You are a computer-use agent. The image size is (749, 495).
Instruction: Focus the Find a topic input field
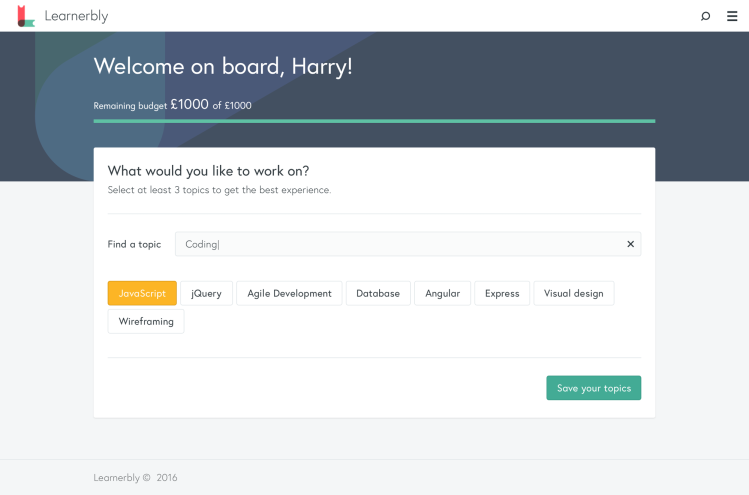tap(408, 244)
